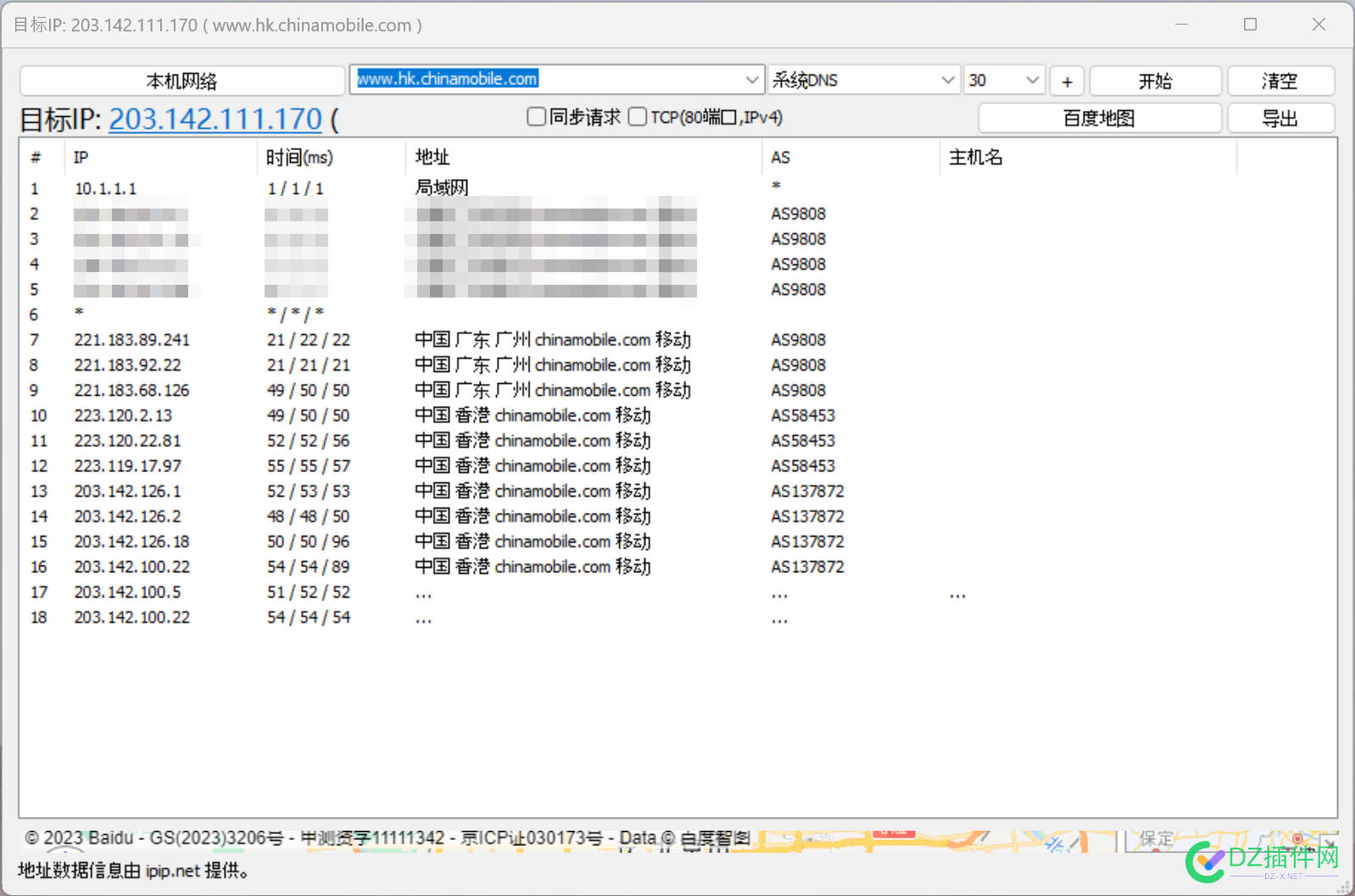Open the 203.142.111.170 target IP link

pyautogui.click(x=215, y=119)
